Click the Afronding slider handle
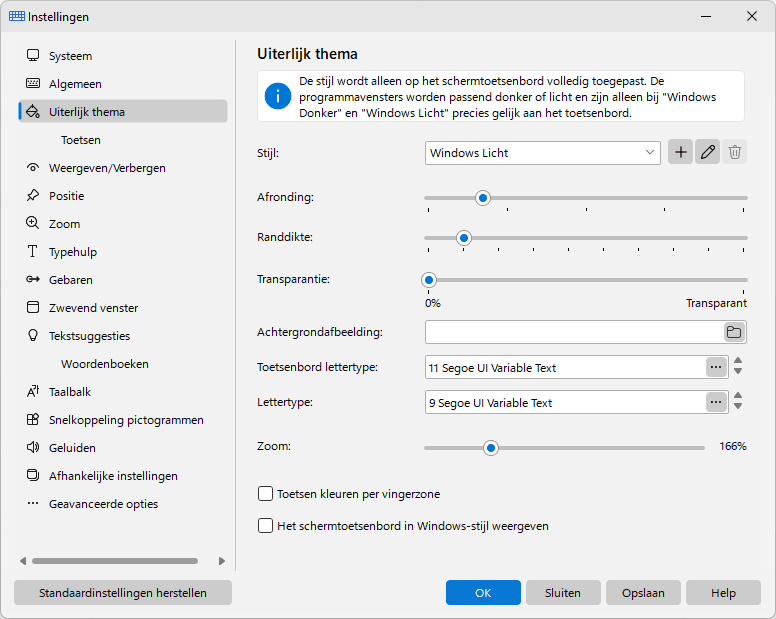 click(x=483, y=198)
